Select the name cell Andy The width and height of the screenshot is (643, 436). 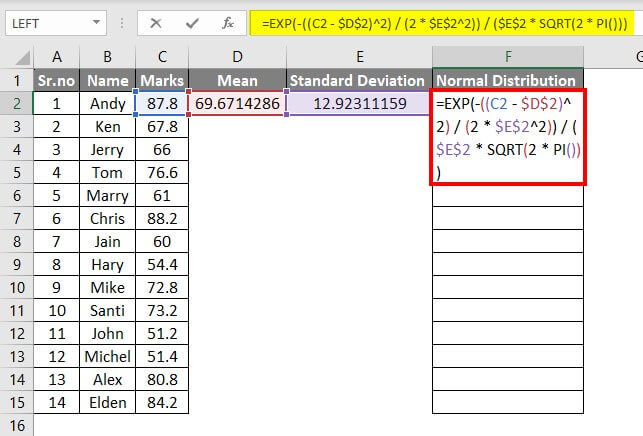click(107, 103)
